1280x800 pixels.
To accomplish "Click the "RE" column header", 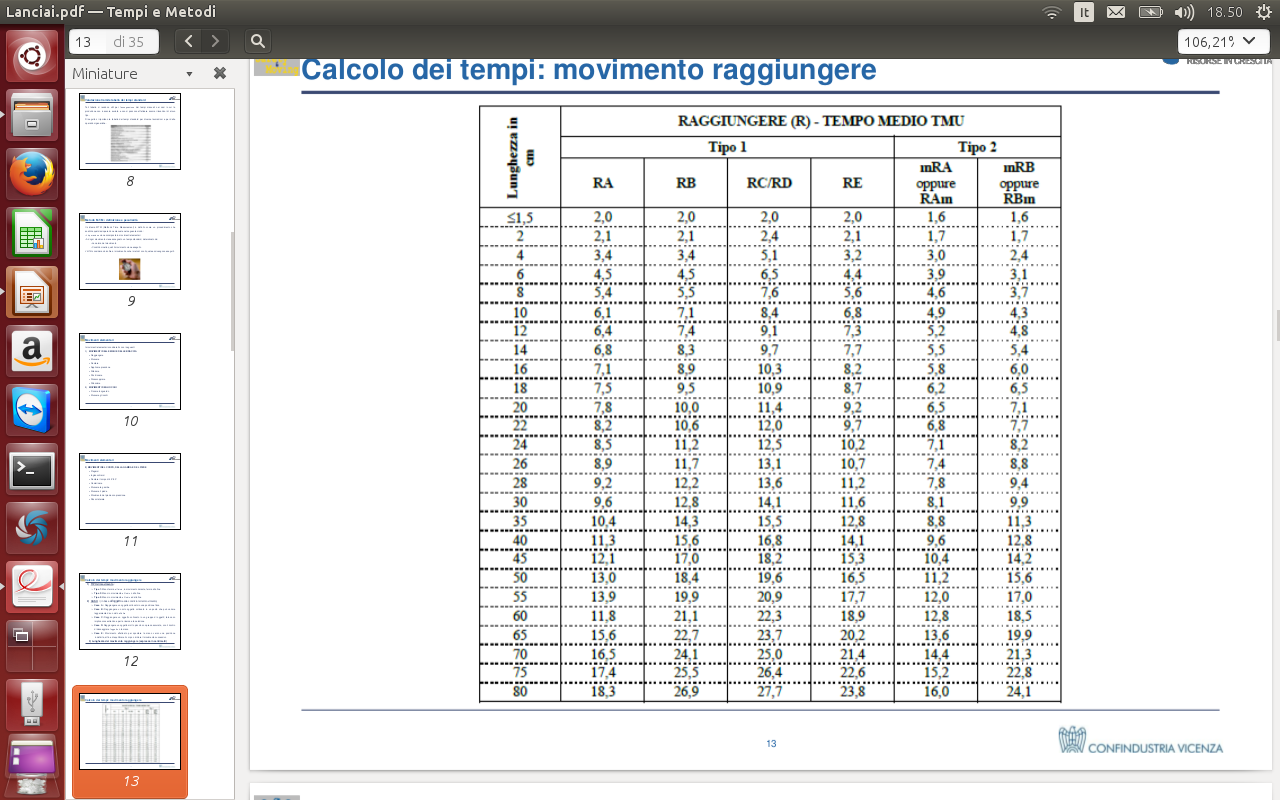I will tap(852, 183).
